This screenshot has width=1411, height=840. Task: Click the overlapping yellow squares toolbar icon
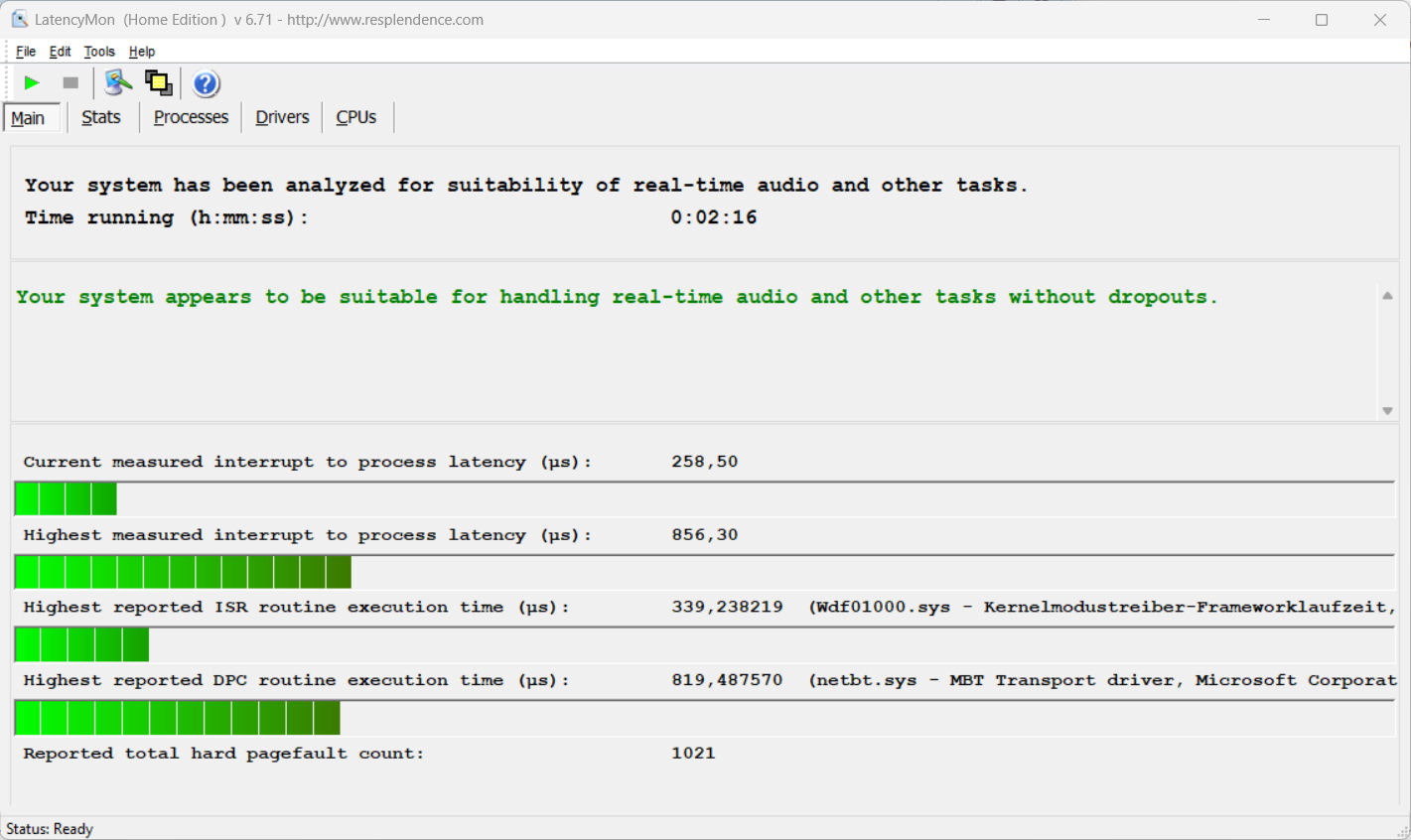(x=159, y=83)
